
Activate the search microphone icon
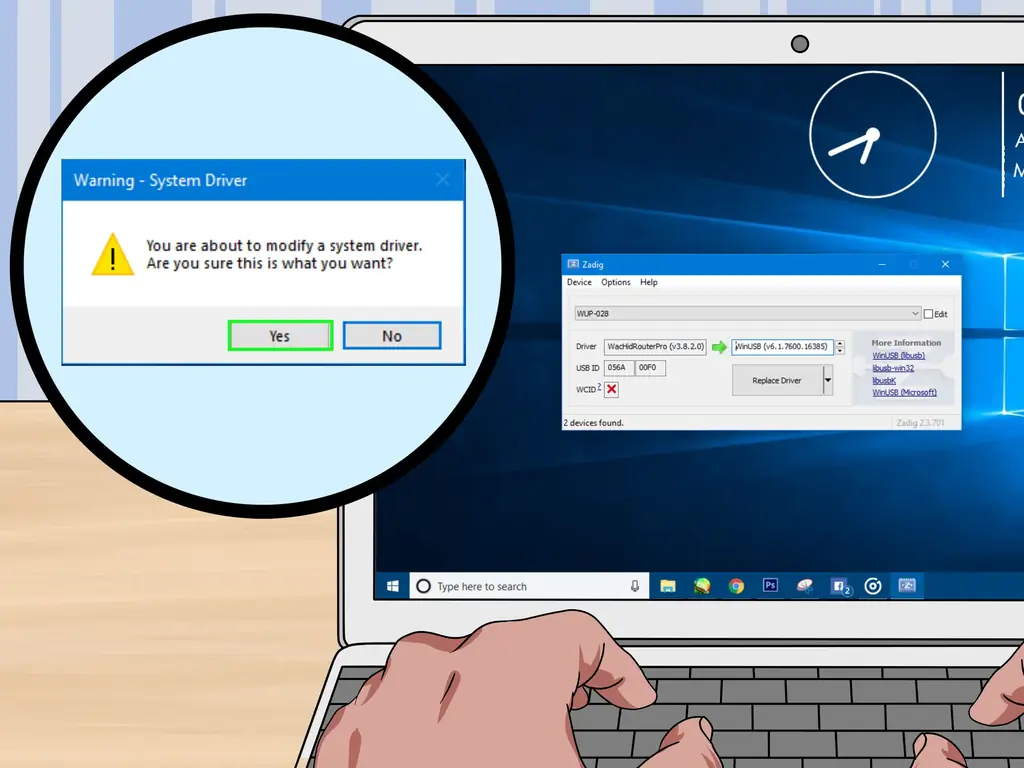click(635, 586)
